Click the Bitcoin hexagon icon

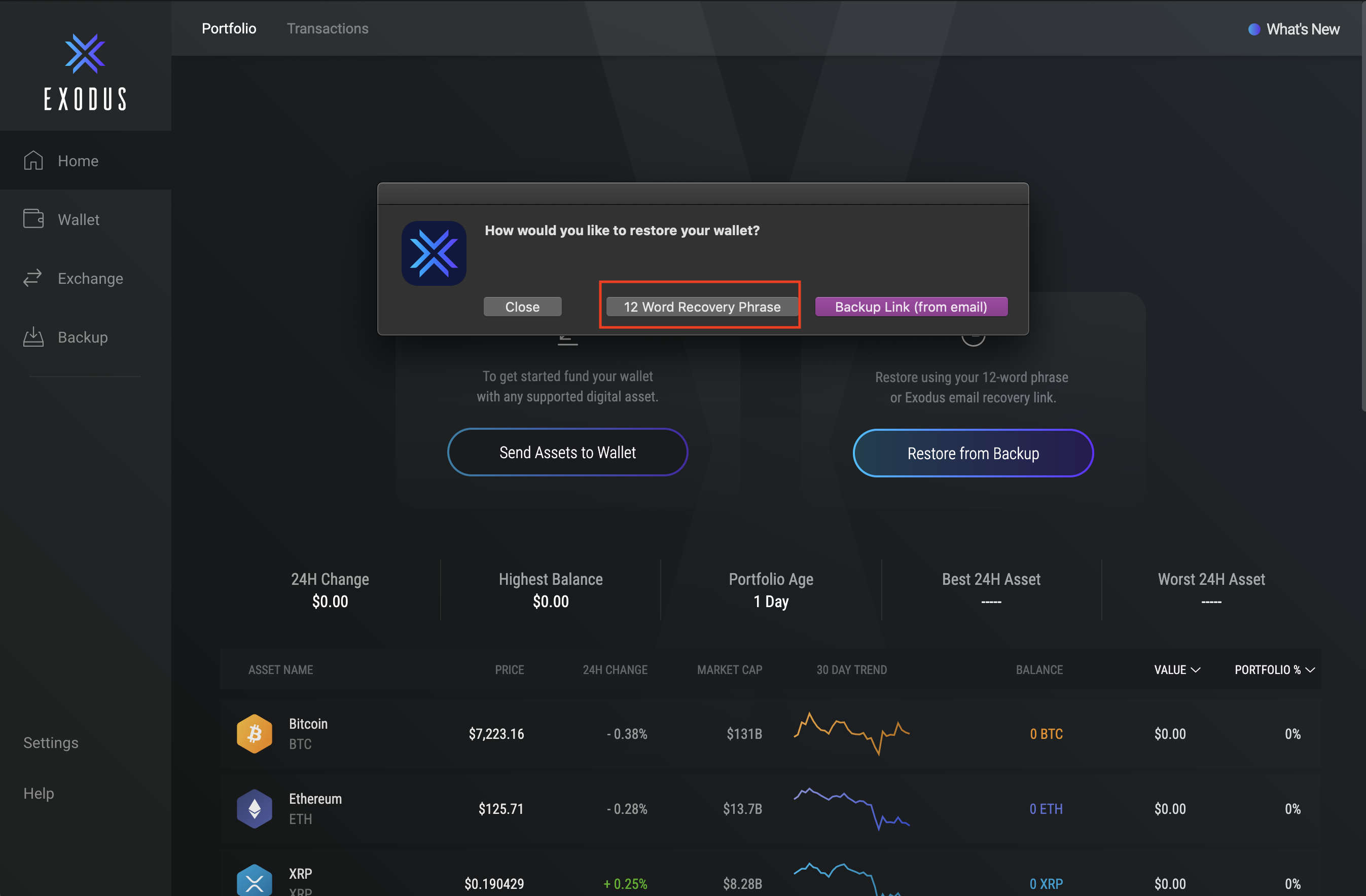254,734
